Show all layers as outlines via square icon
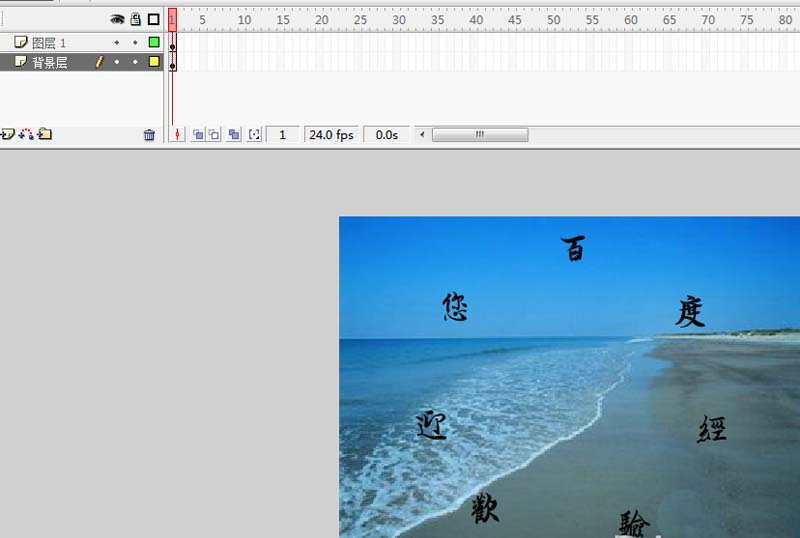This screenshot has height=538, width=800. (153, 19)
